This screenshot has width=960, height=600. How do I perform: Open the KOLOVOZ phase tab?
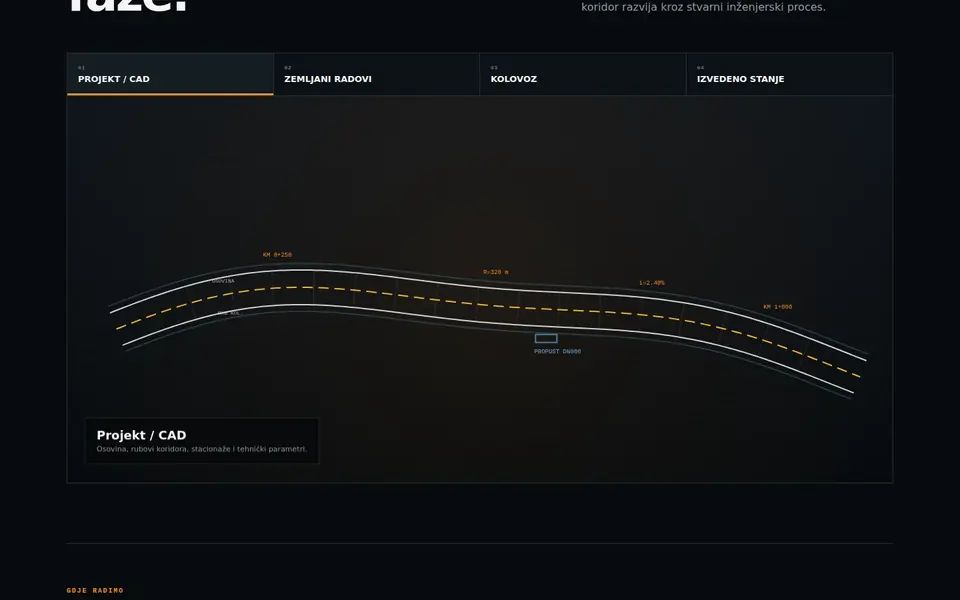pos(583,74)
